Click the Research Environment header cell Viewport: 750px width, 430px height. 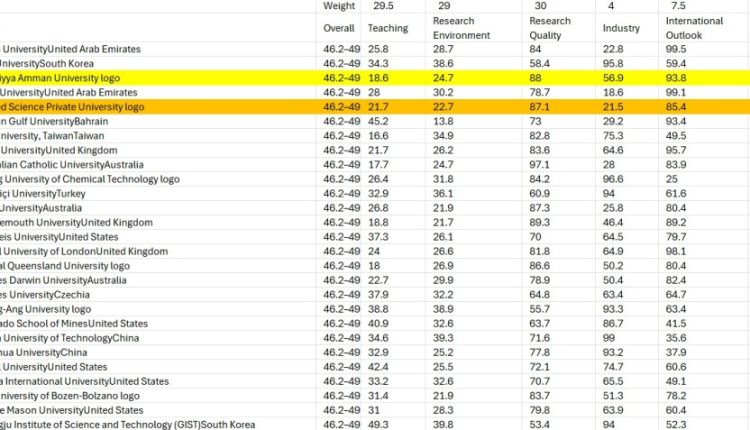pos(463,28)
